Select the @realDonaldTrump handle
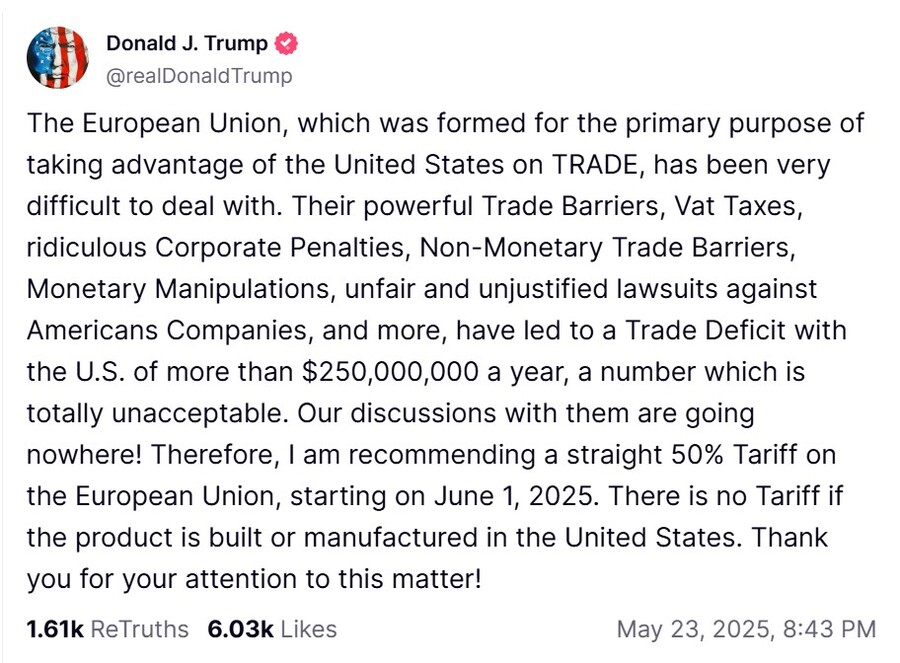 [x=199, y=76]
